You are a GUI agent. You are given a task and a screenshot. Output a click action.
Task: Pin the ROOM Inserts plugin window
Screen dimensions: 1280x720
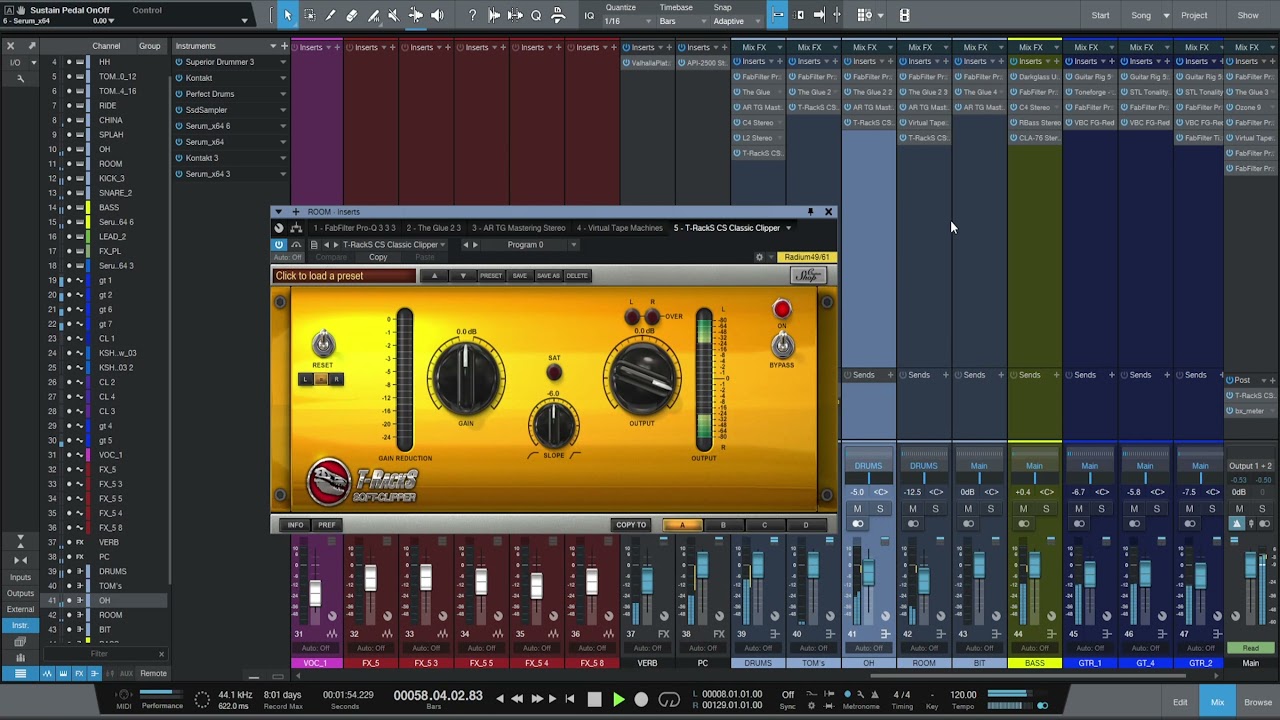[810, 212]
